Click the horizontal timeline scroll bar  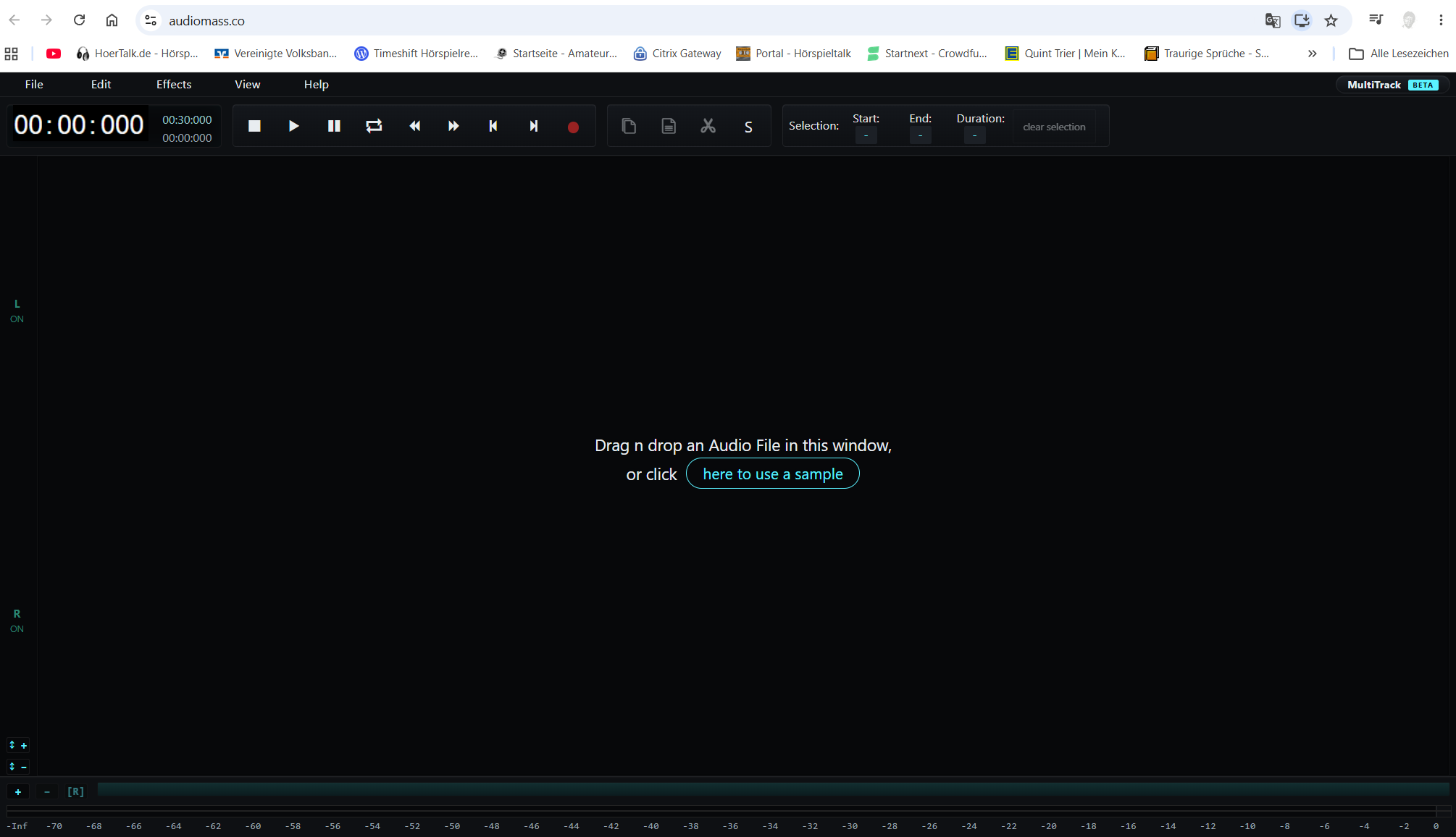point(773,789)
